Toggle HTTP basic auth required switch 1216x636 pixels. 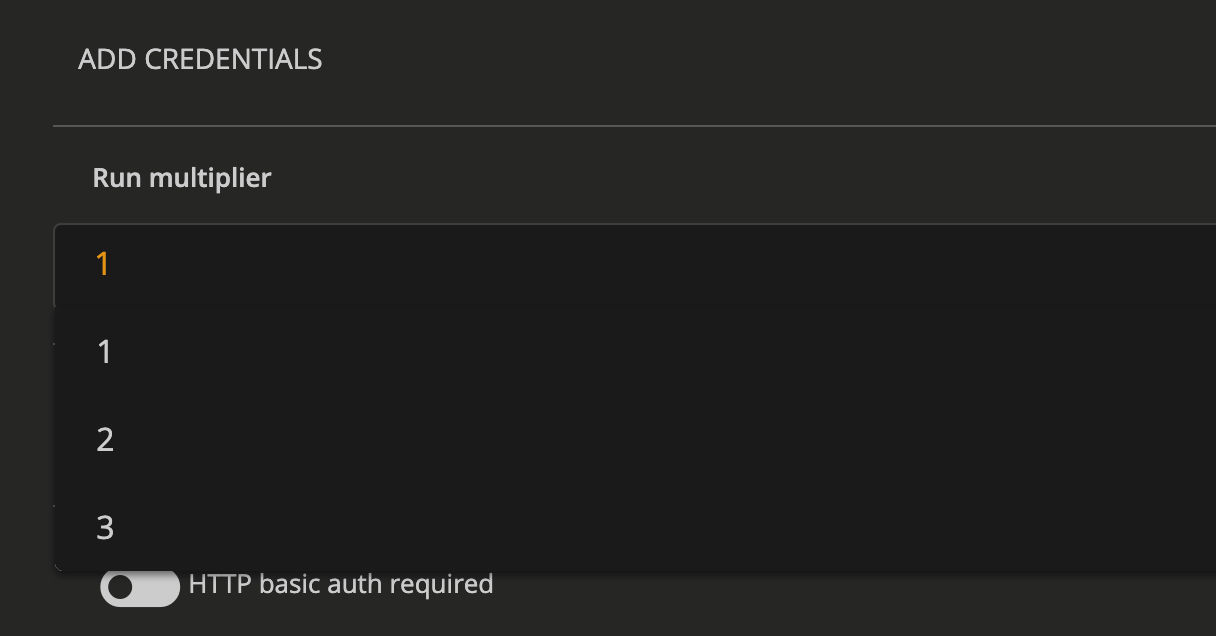pyautogui.click(x=139, y=587)
